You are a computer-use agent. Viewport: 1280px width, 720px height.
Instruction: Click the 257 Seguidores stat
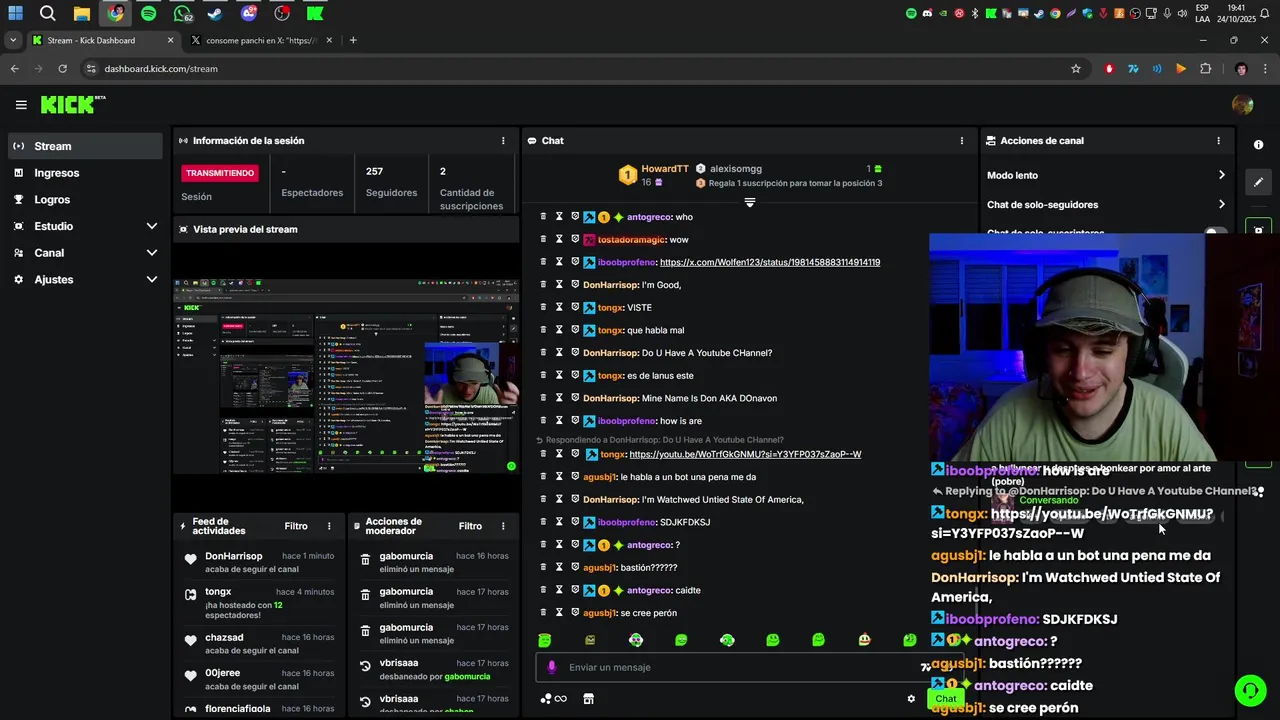tap(391, 181)
